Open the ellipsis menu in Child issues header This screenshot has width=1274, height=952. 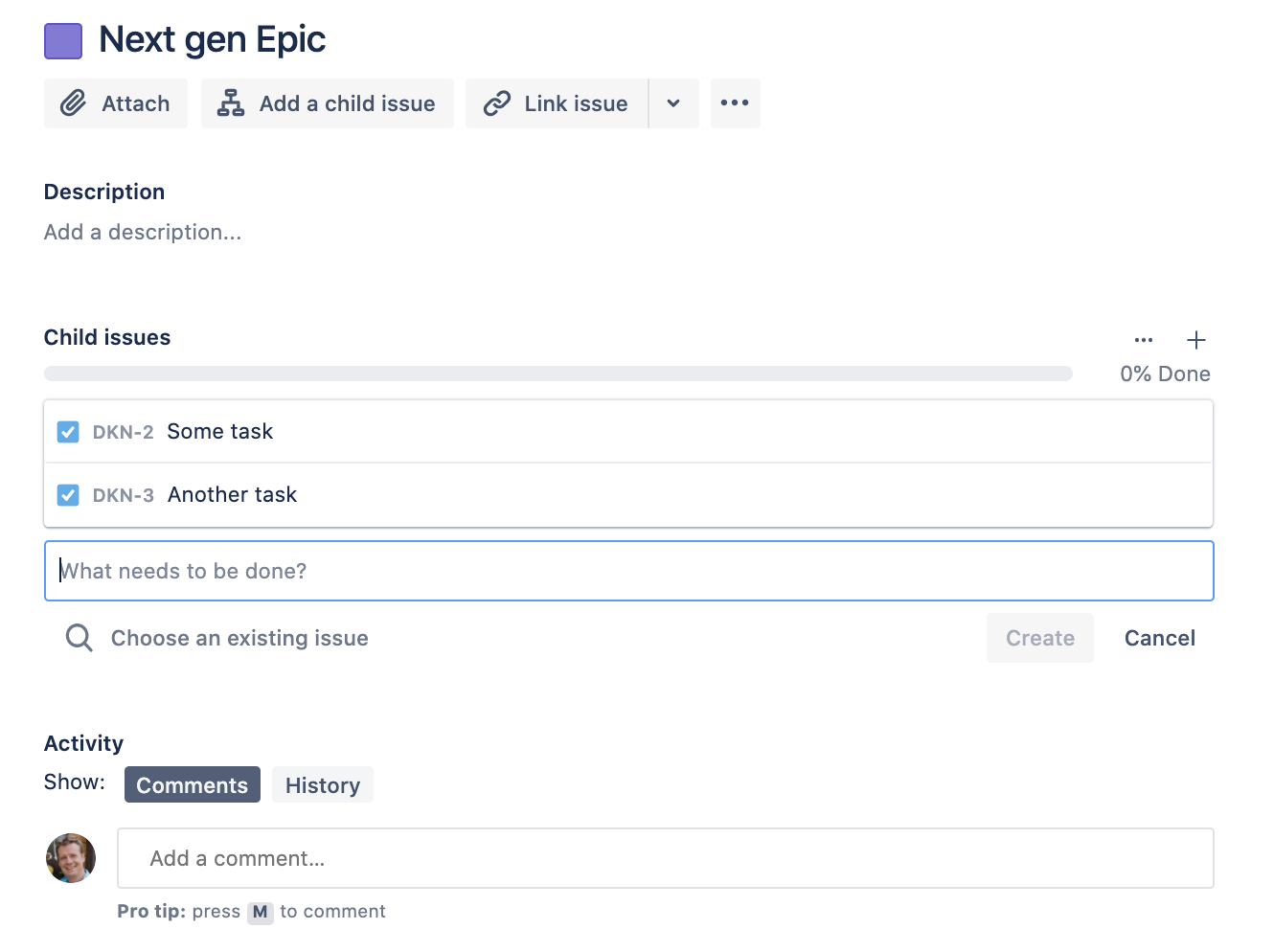click(1143, 340)
